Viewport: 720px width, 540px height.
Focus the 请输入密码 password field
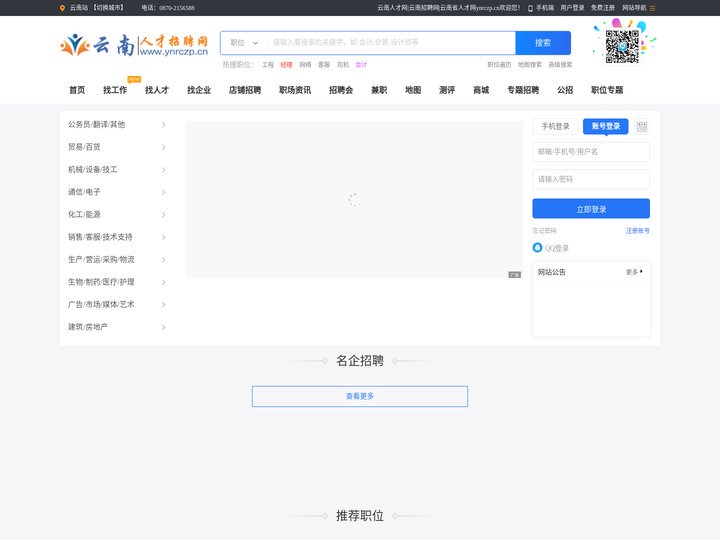[591, 179]
